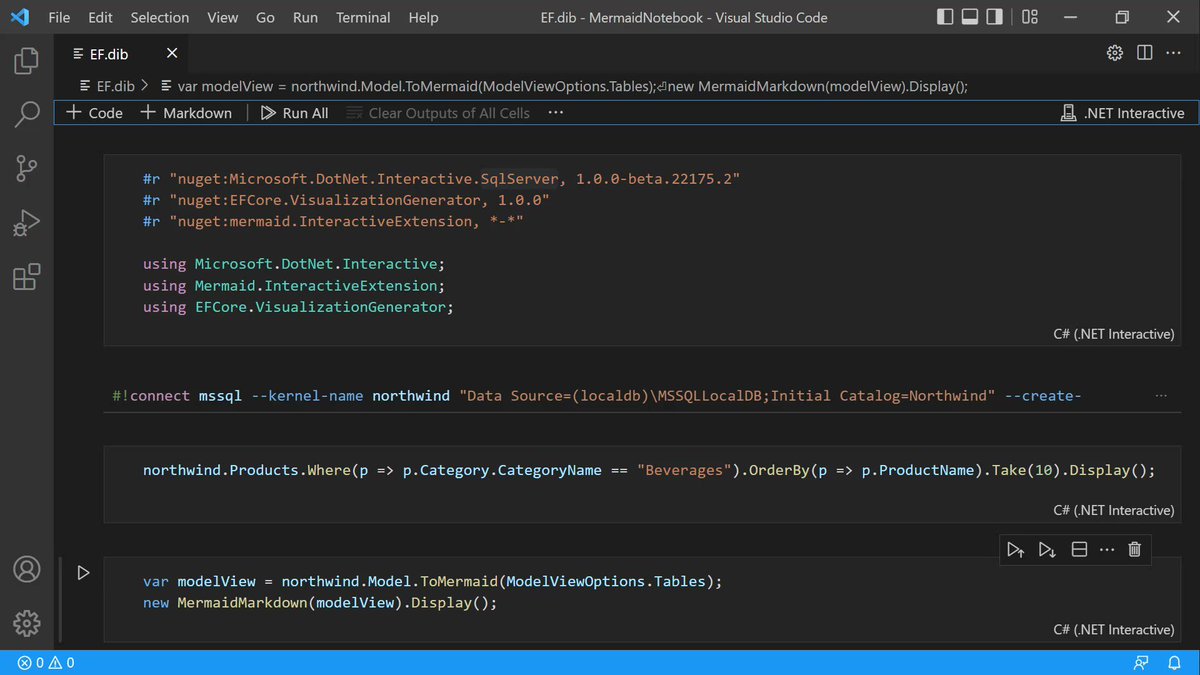Open the Run menu
The image size is (1200, 675).
pyautogui.click(x=306, y=17)
